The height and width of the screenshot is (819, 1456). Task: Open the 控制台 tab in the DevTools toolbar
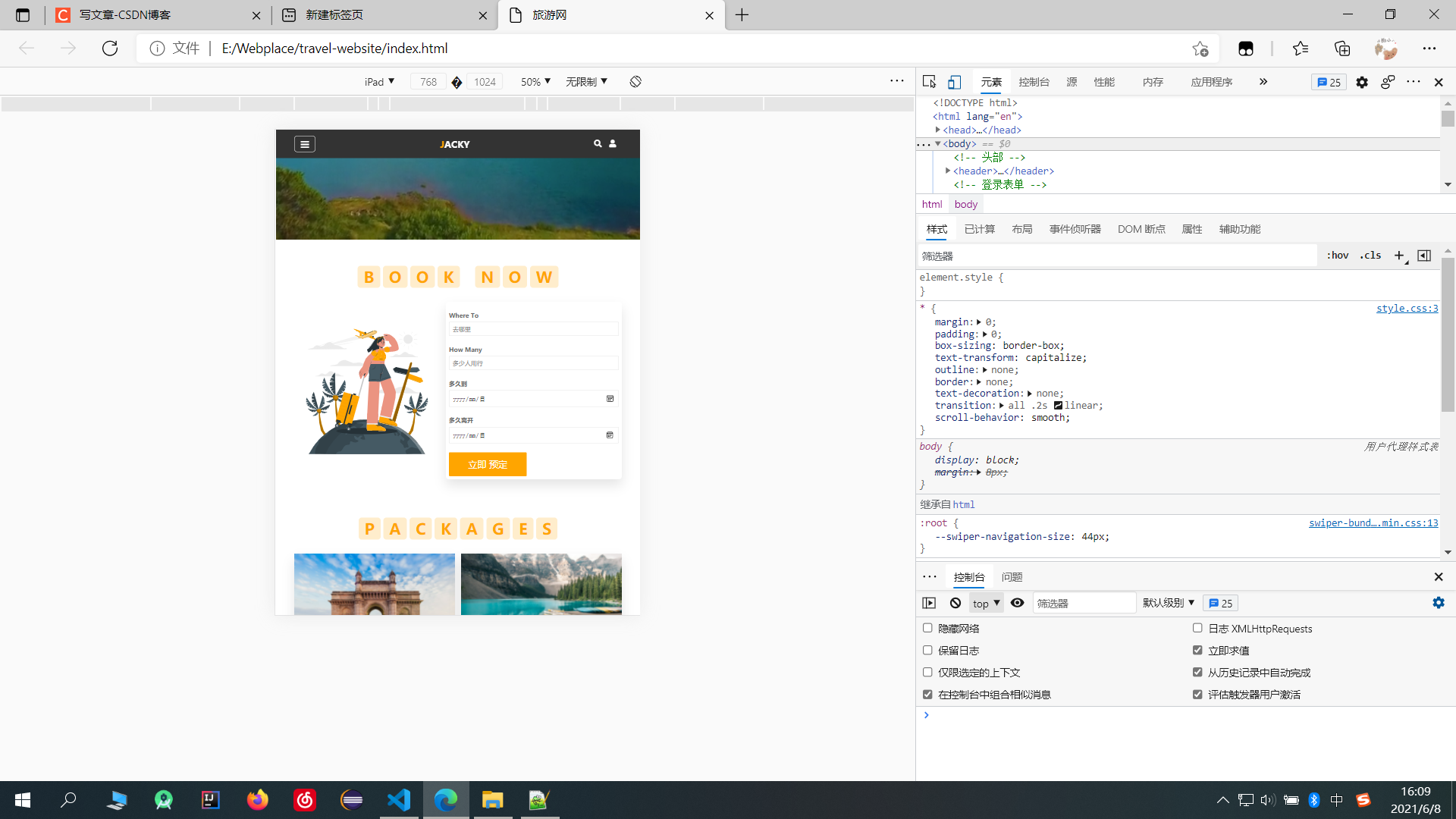click(x=1034, y=82)
